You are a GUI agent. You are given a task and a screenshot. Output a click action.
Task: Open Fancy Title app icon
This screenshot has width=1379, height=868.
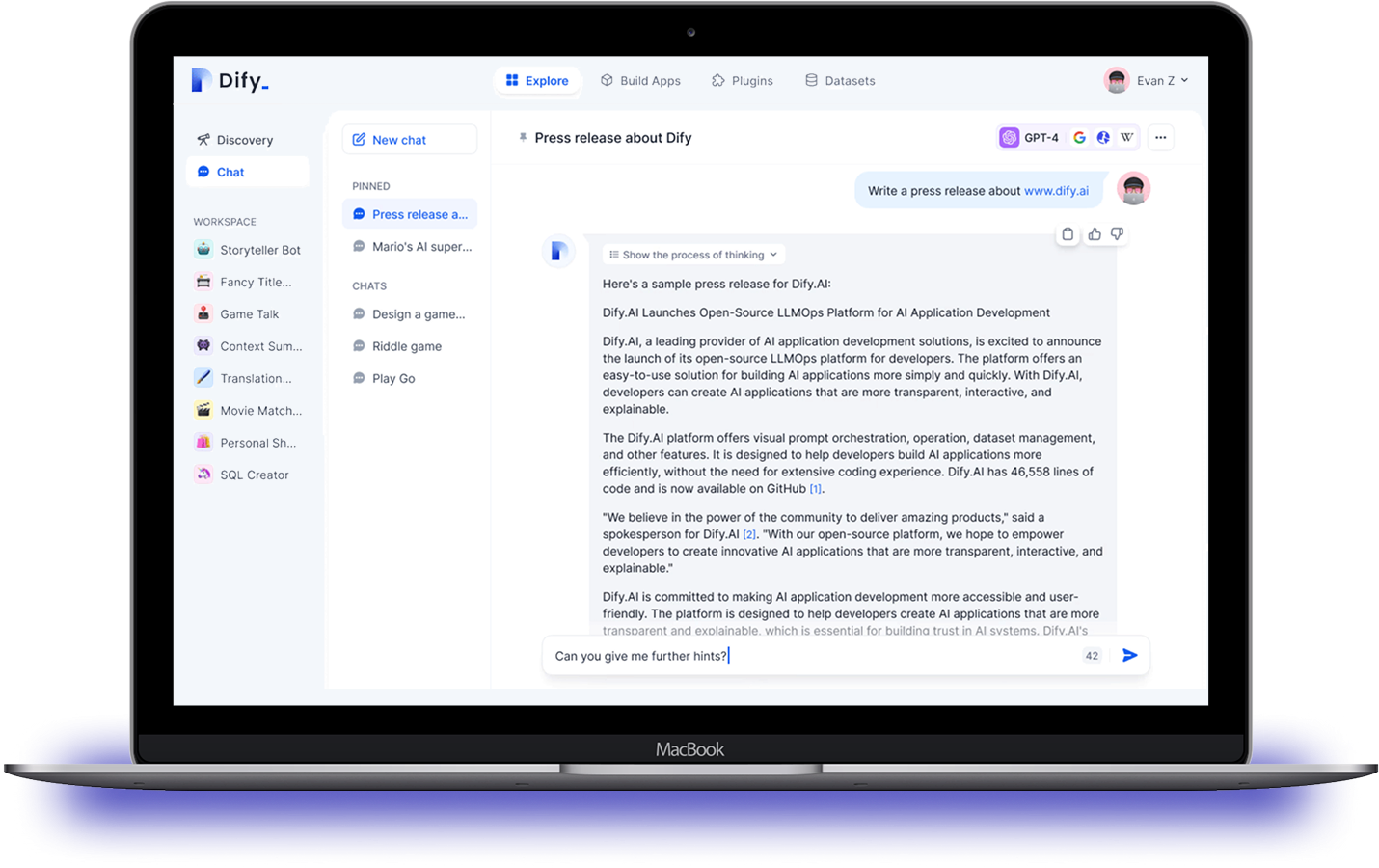tap(203, 282)
